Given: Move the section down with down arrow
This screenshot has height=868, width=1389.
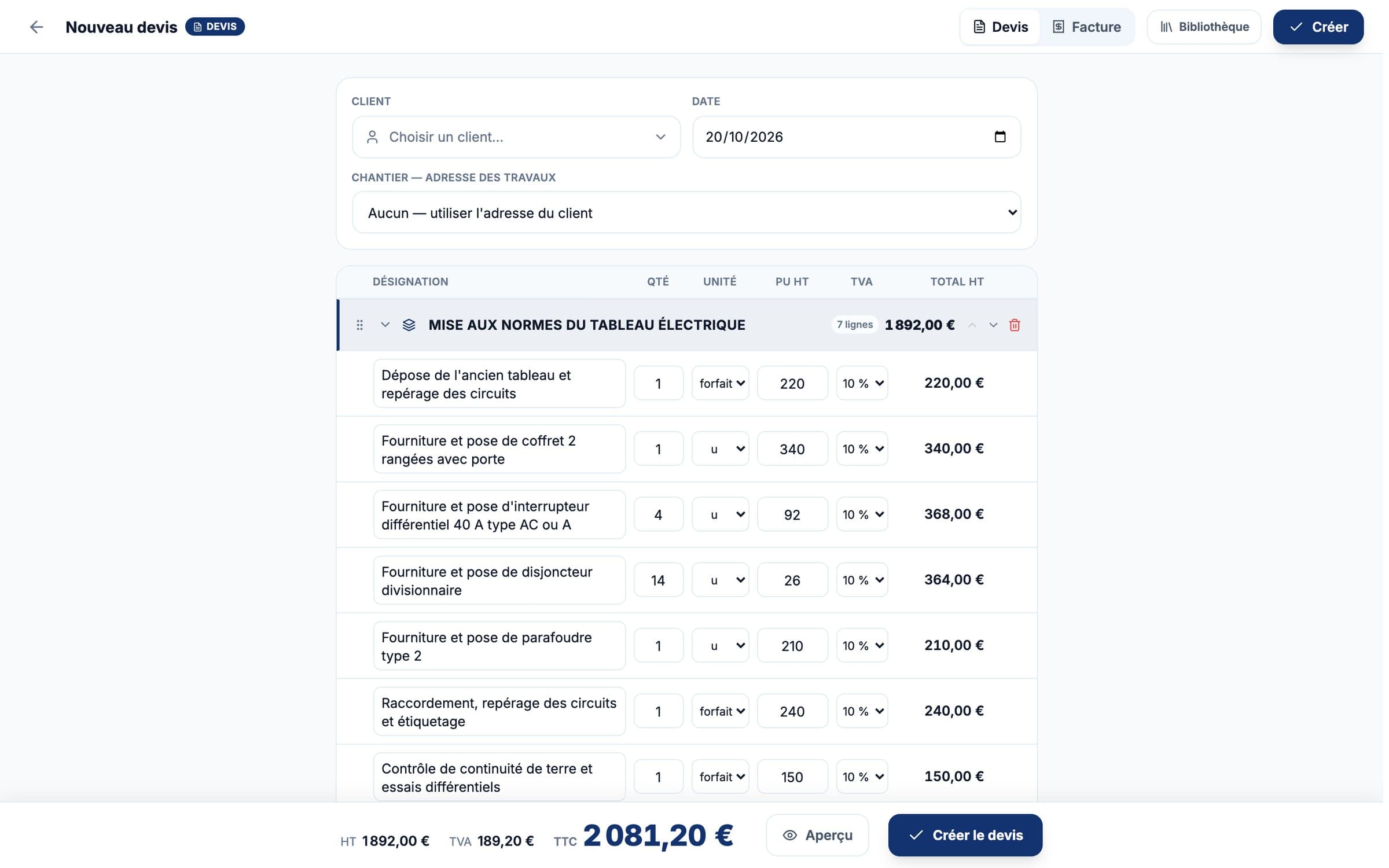Looking at the screenshot, I should (994, 326).
